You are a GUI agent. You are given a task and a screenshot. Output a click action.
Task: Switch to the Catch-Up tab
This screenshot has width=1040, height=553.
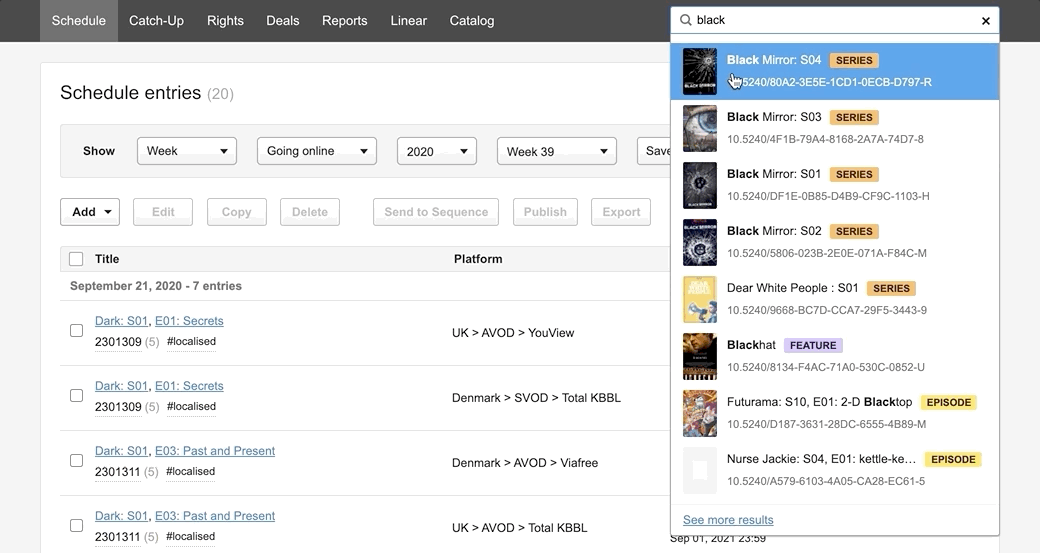pyautogui.click(x=156, y=20)
